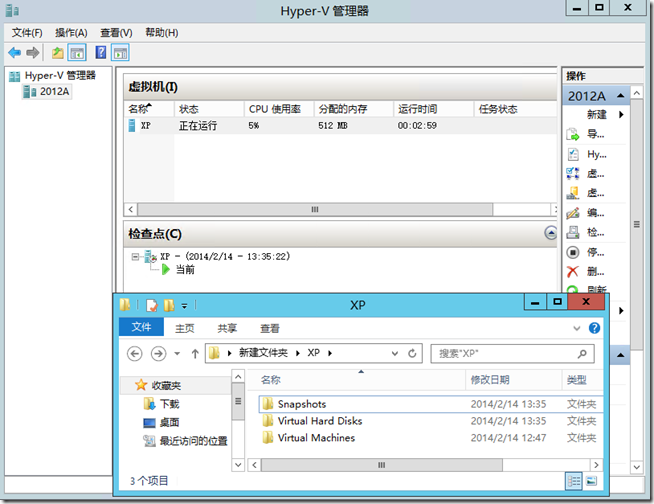Click 新建文件夹 in the address path
654x504 pixels.
263,353
